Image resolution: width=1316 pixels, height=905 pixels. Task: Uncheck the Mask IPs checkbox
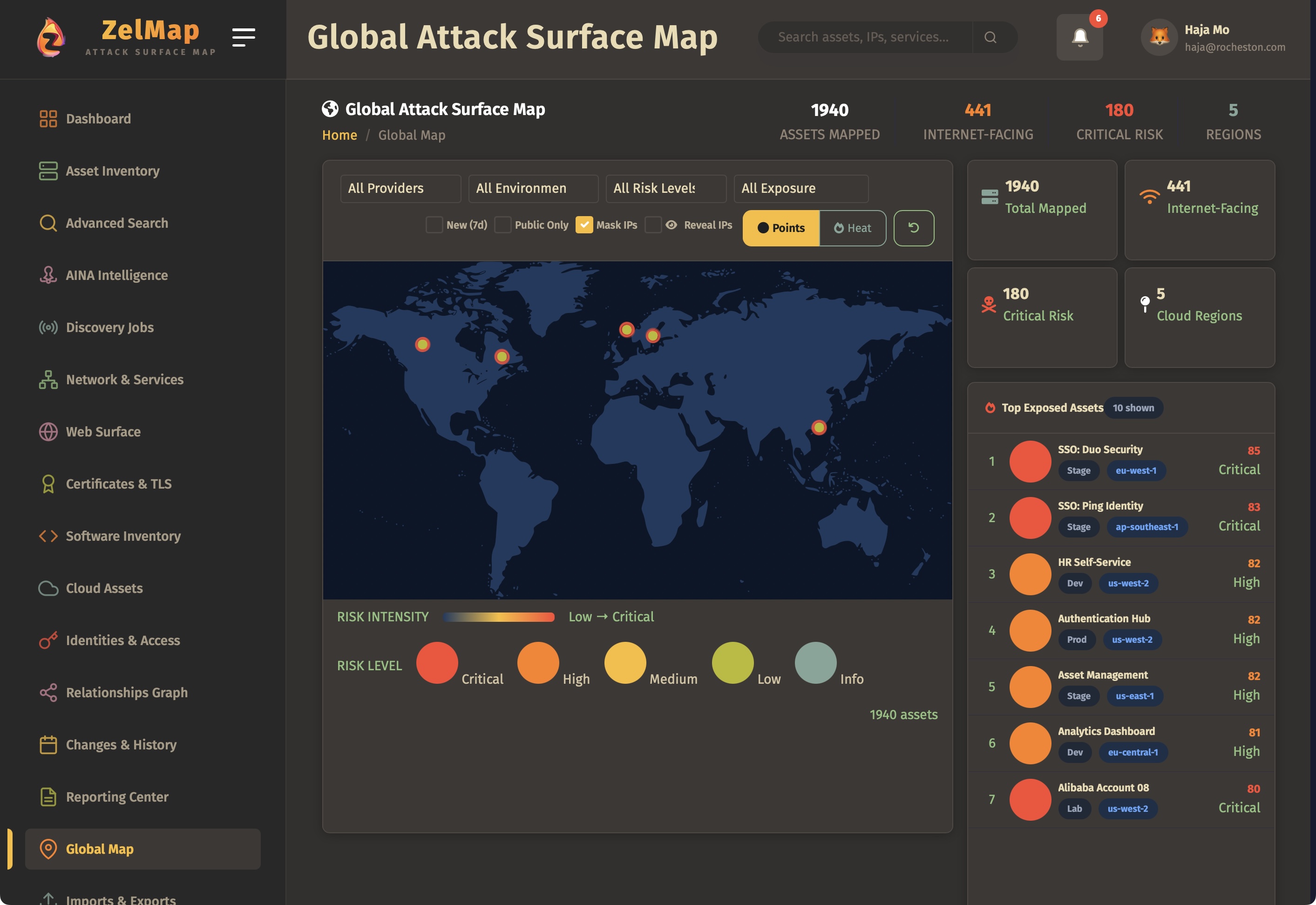point(584,225)
